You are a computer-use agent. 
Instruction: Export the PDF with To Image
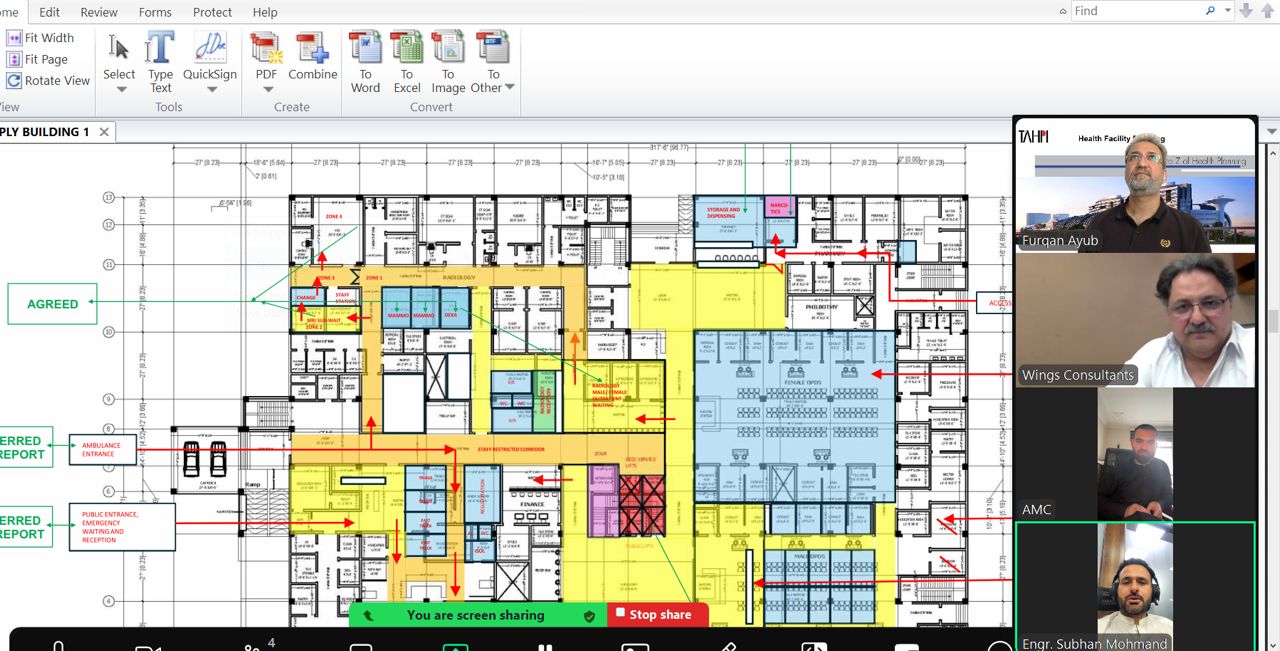[448, 60]
